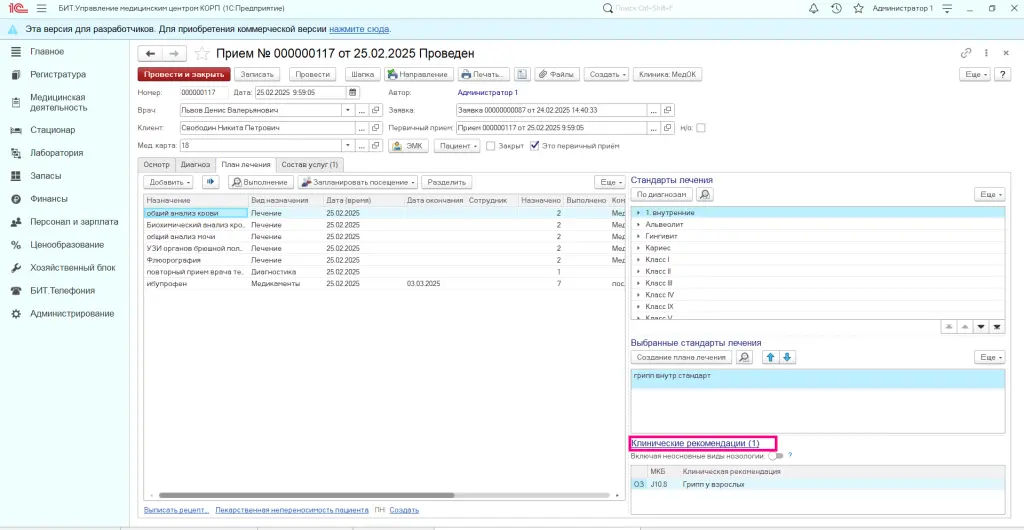
Task: Follow the Выписать рецепт link
Action: [177, 510]
